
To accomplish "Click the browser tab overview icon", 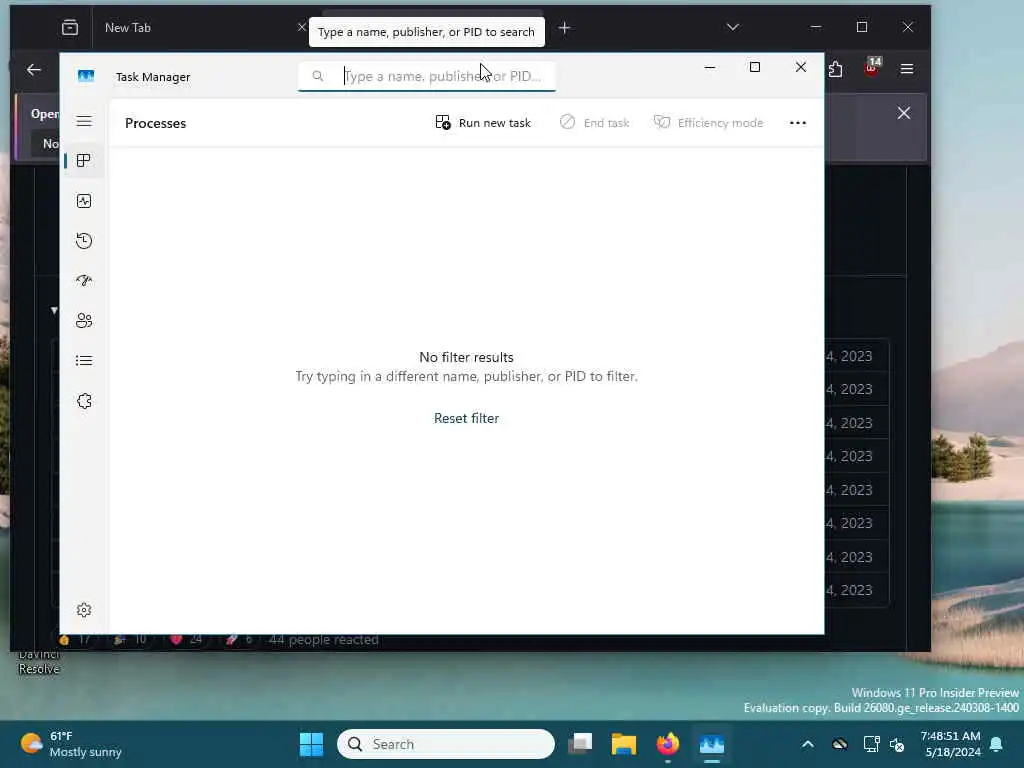I will click(x=70, y=27).
